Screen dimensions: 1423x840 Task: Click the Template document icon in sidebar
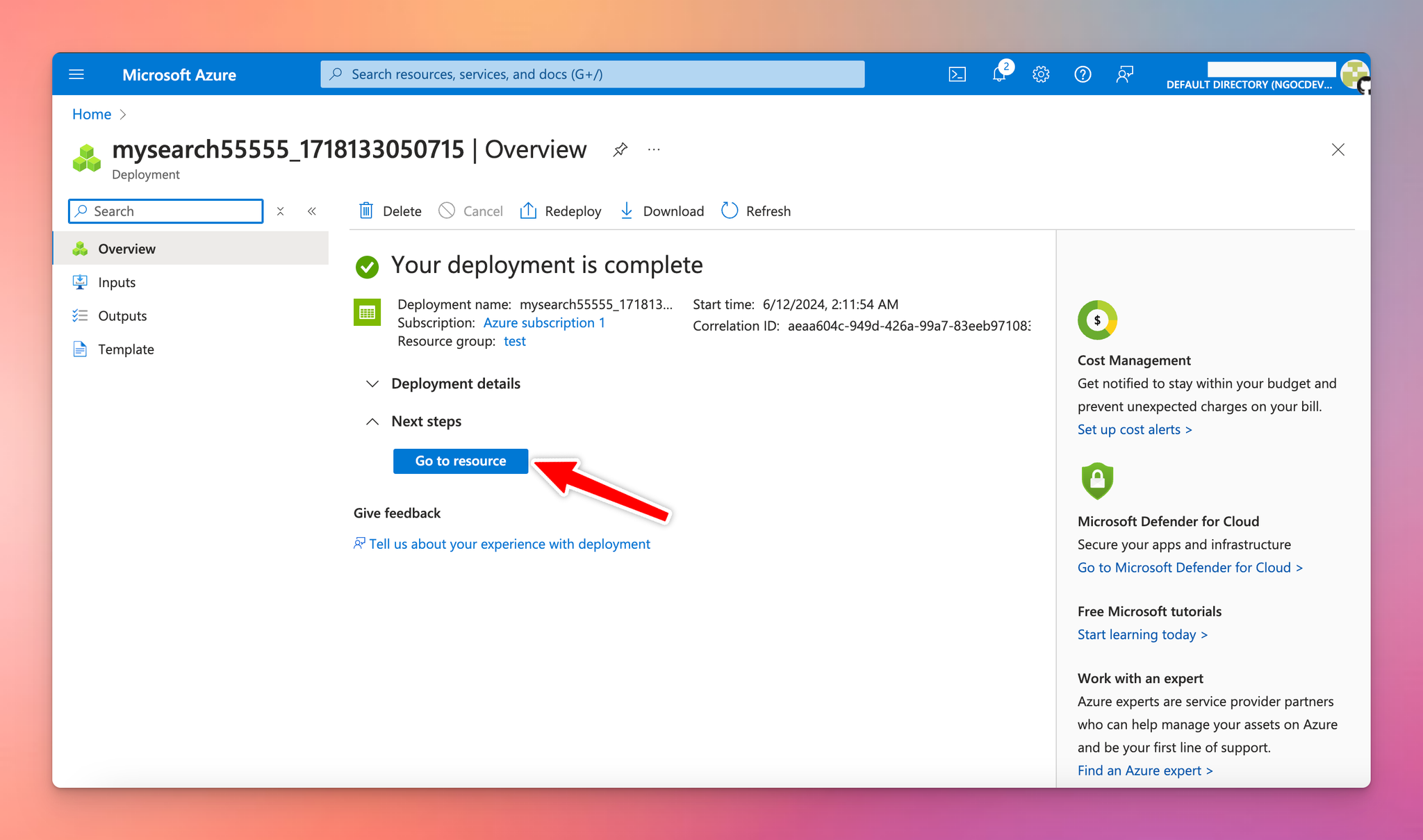[x=80, y=349]
